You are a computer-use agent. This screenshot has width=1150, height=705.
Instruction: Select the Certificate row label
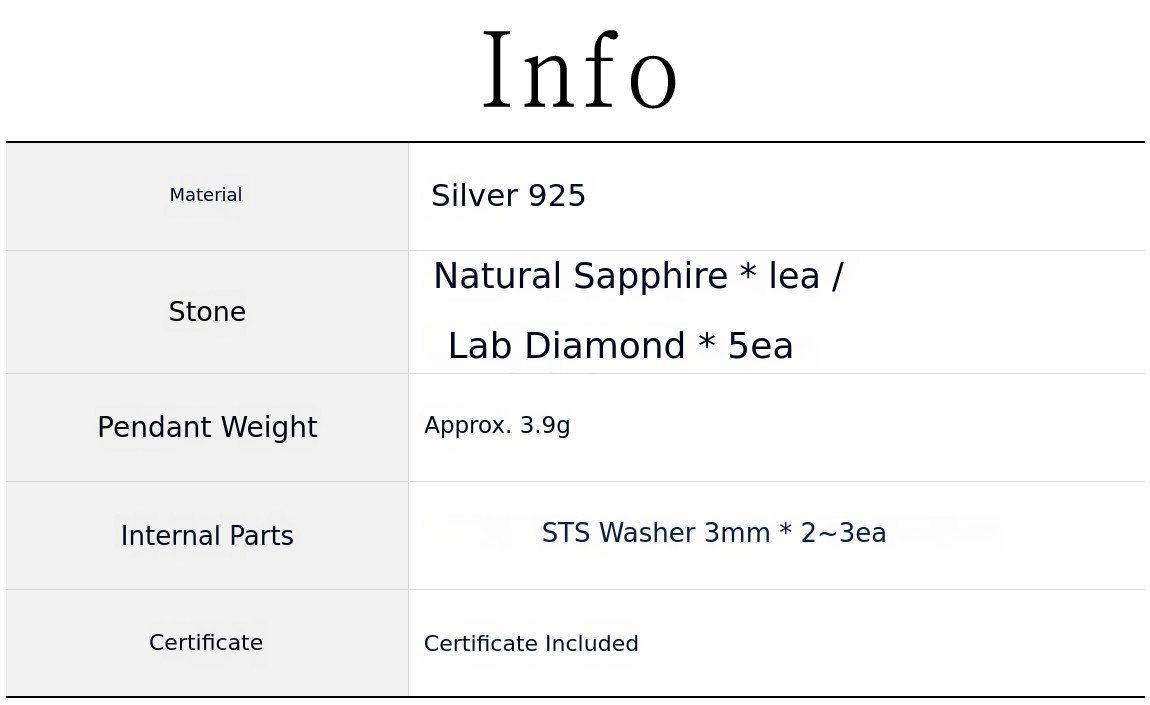206,643
